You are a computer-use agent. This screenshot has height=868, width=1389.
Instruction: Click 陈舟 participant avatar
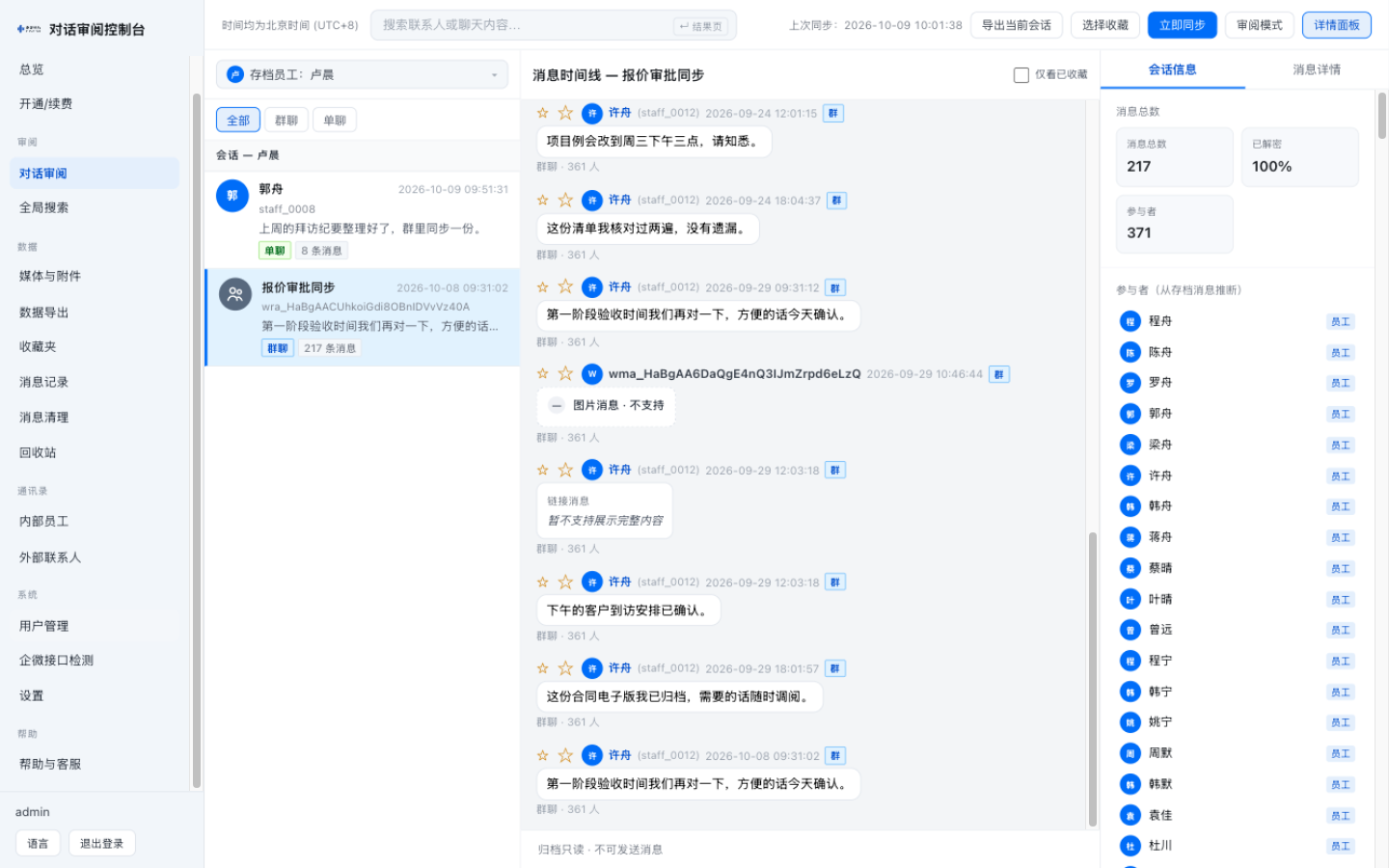coord(1130,352)
